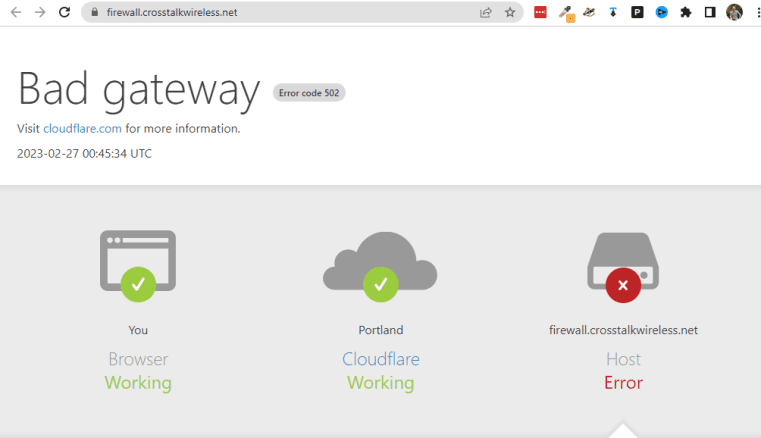
Task: Click the host server error icon
Action: [x=623, y=267]
